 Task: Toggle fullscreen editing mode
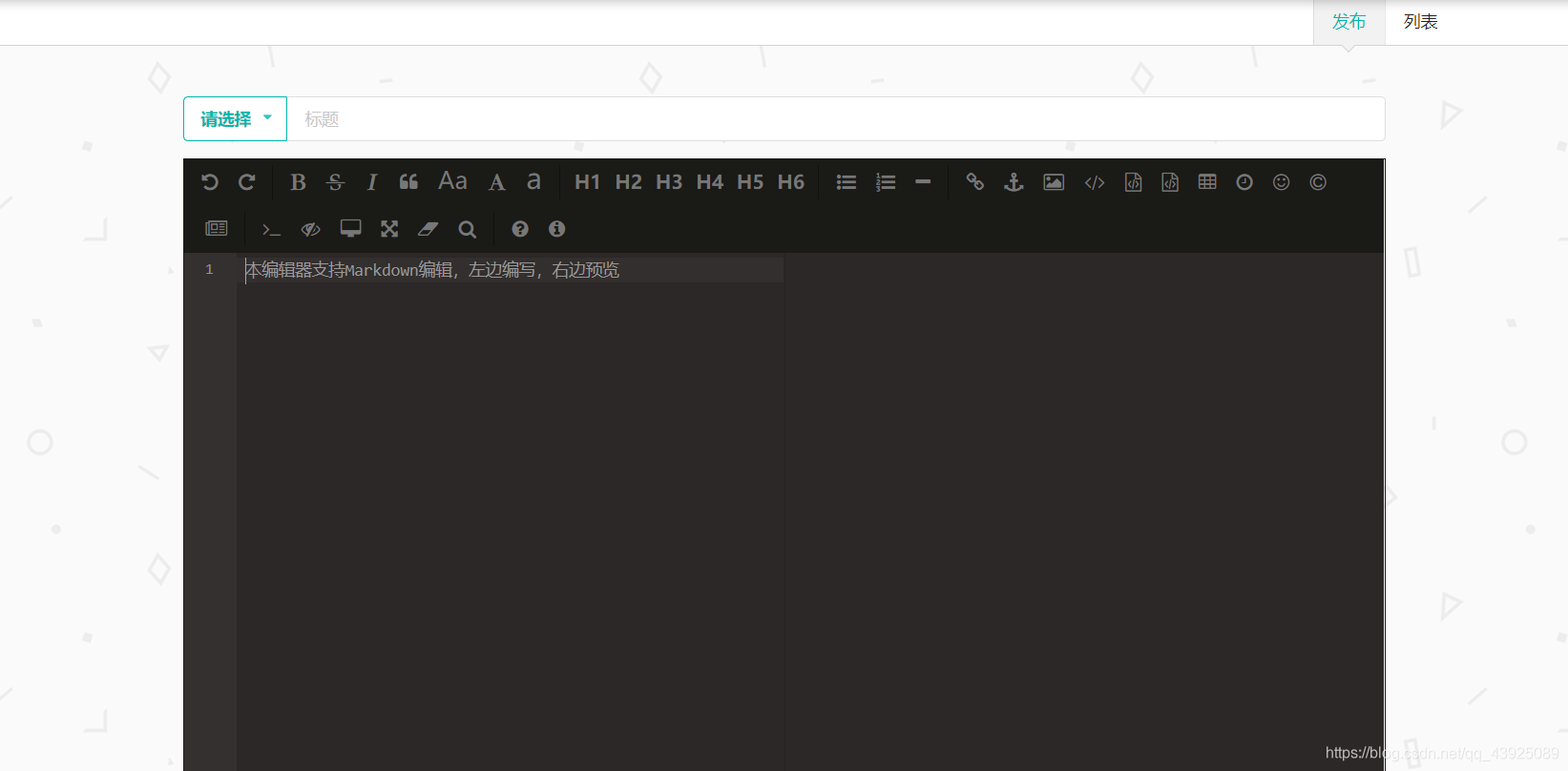pyautogui.click(x=389, y=229)
